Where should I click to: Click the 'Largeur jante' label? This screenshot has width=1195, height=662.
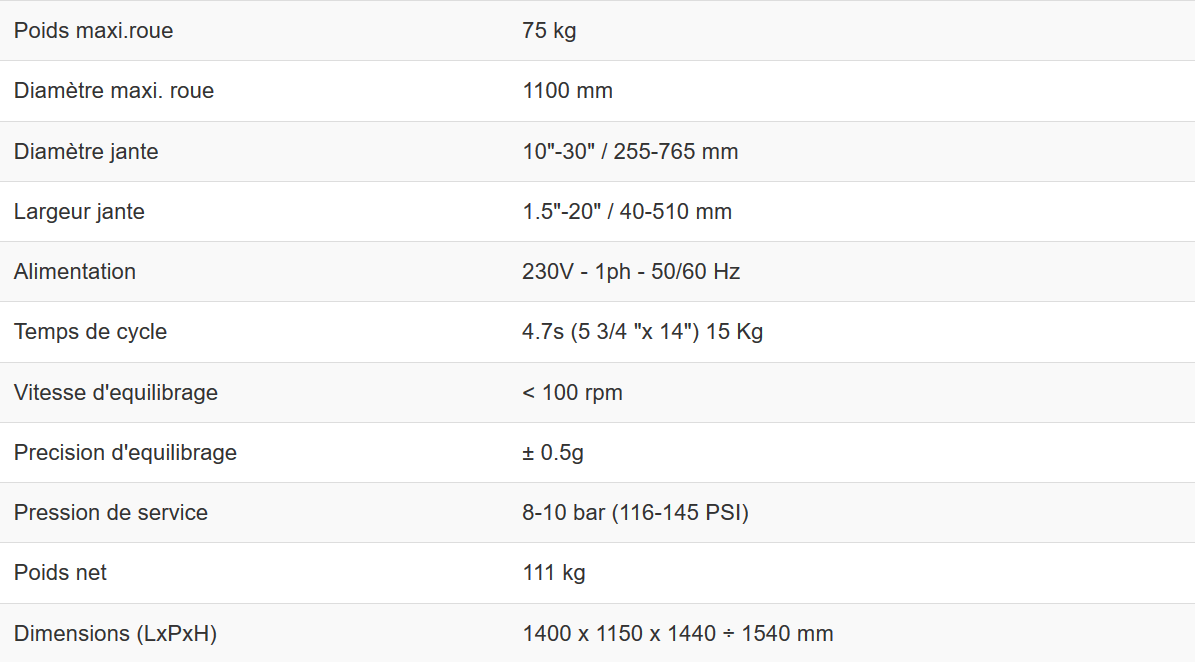pos(79,212)
